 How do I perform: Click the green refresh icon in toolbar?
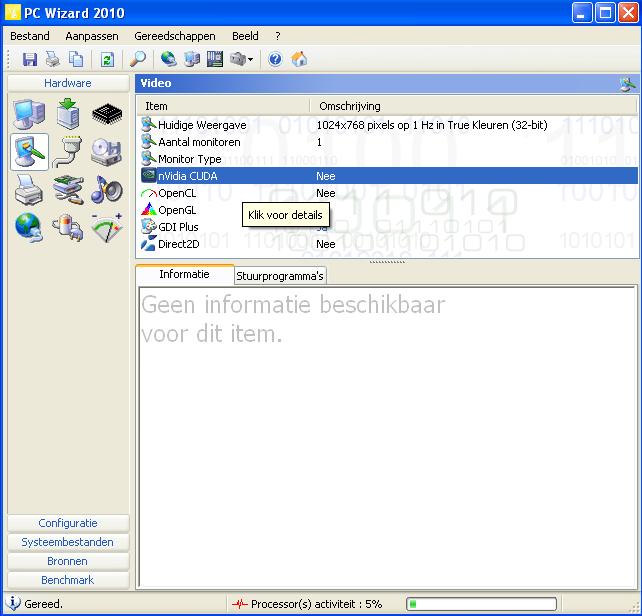pyautogui.click(x=107, y=60)
